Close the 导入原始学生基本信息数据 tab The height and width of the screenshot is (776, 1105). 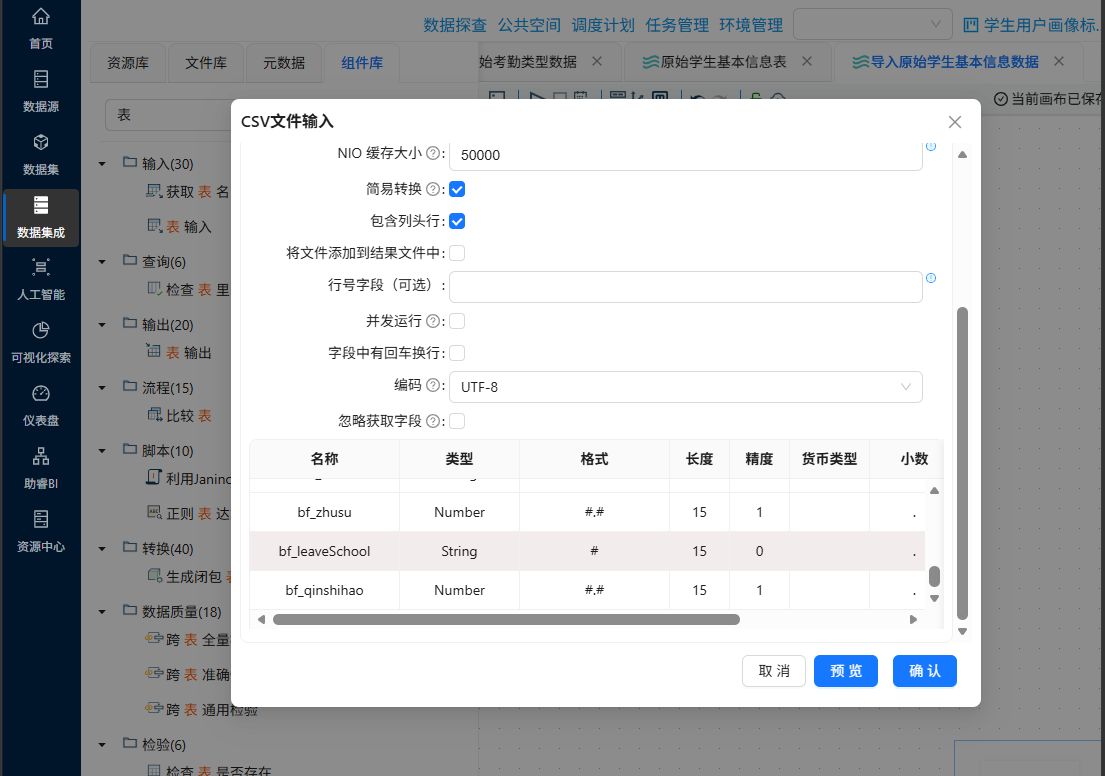1058,61
